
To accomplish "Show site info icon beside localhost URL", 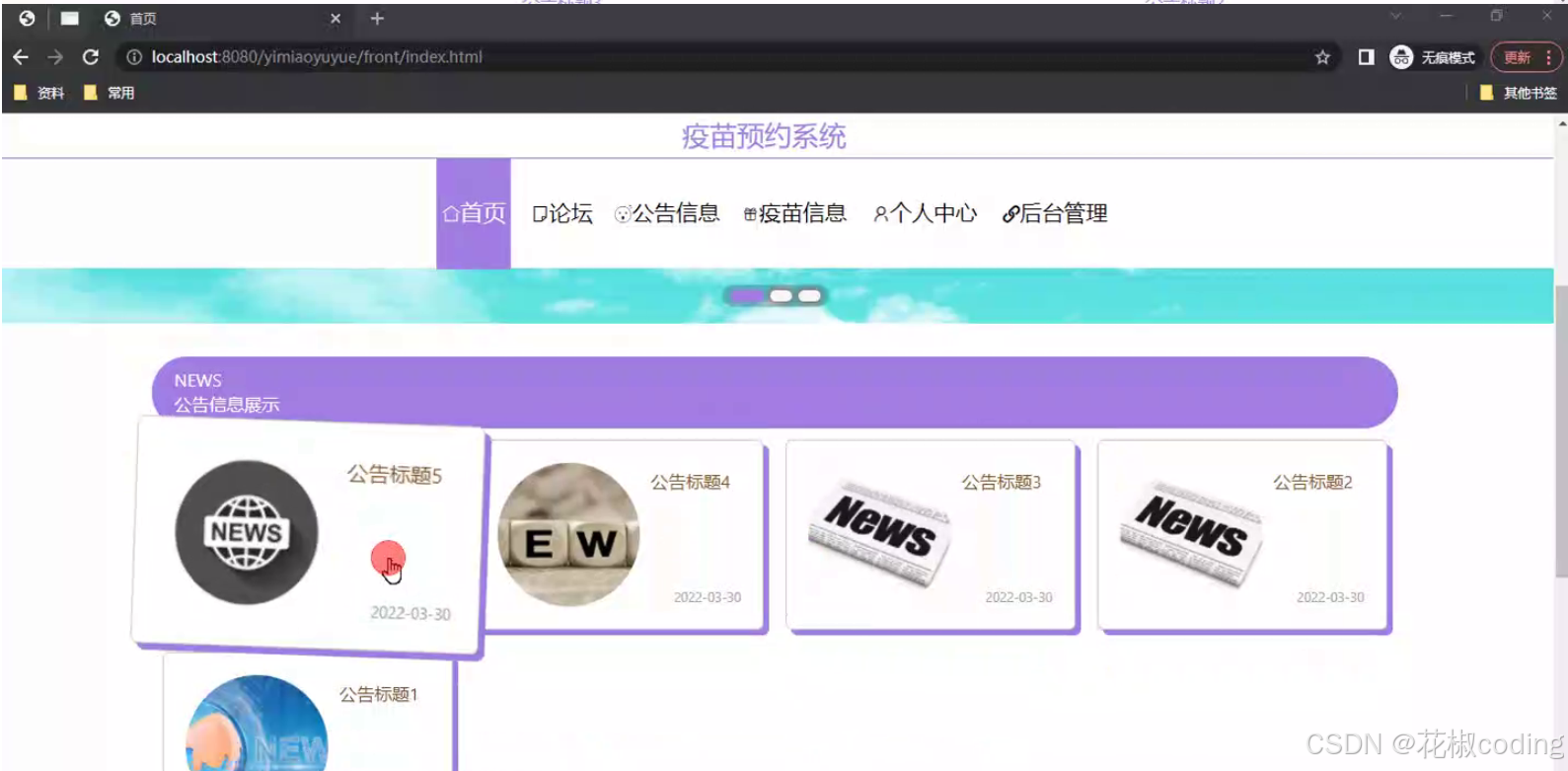I will pyautogui.click(x=134, y=57).
